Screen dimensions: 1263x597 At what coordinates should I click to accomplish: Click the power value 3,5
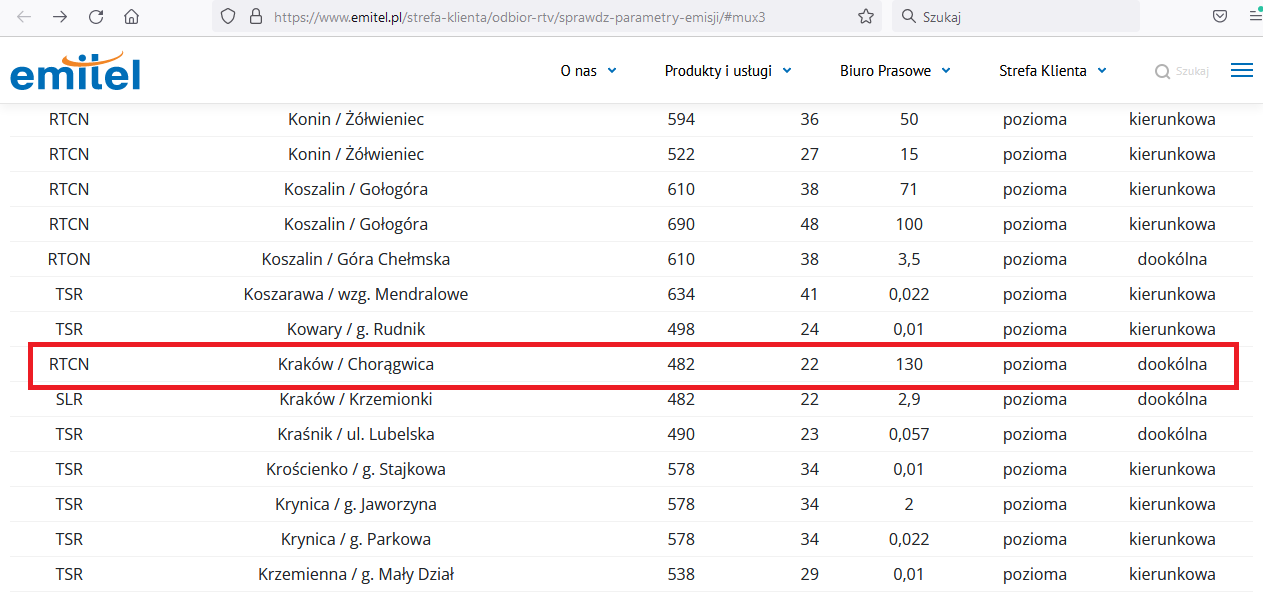point(909,260)
